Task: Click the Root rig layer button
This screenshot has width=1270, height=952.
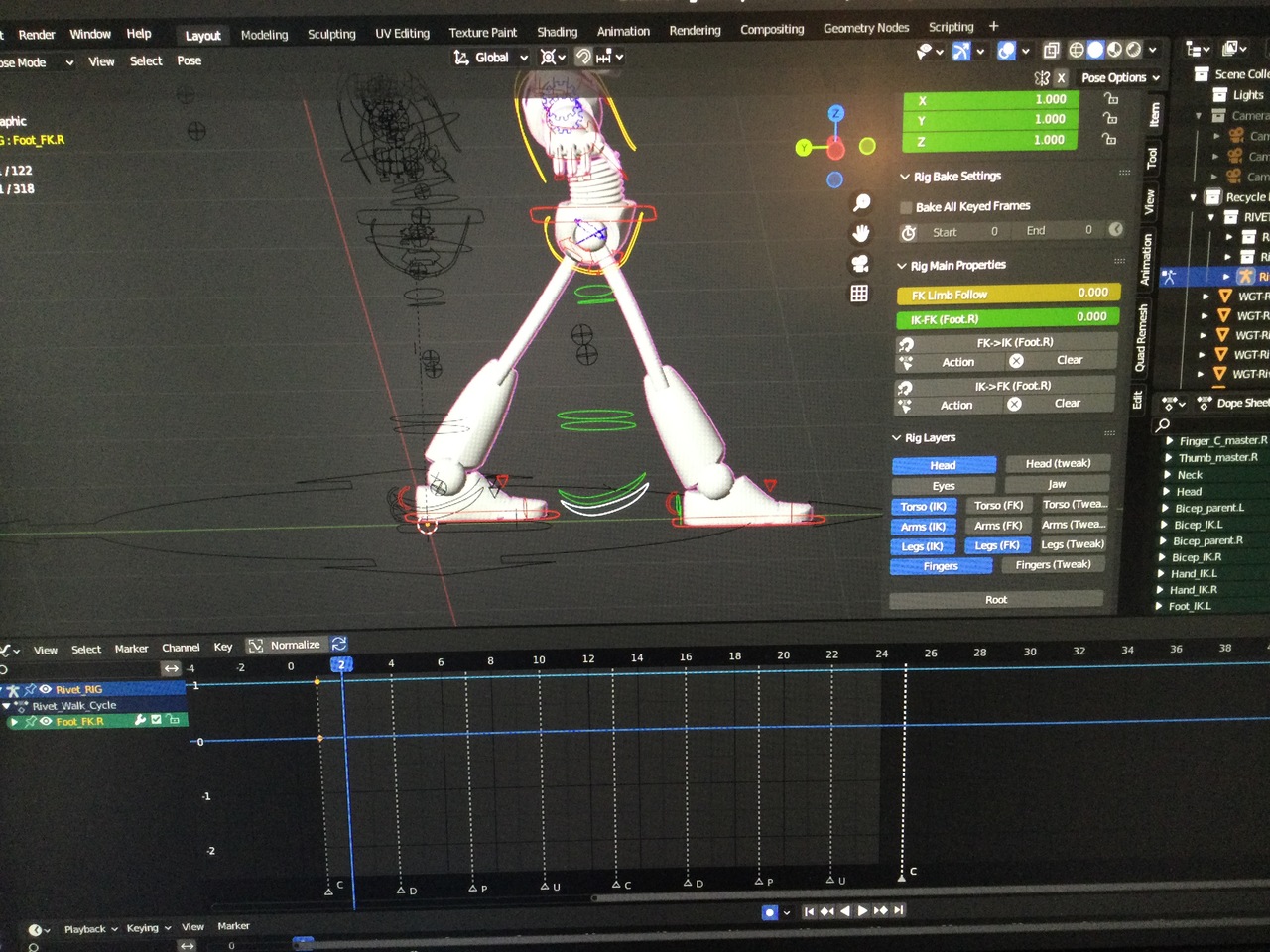Action: tap(995, 599)
